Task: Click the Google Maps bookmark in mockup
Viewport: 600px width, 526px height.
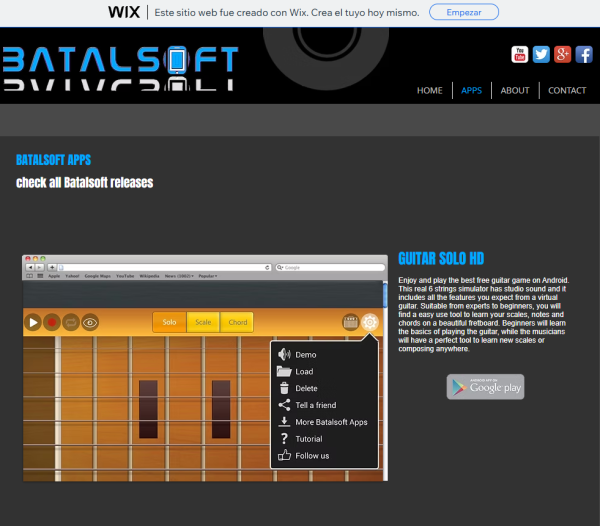Action: [98, 276]
